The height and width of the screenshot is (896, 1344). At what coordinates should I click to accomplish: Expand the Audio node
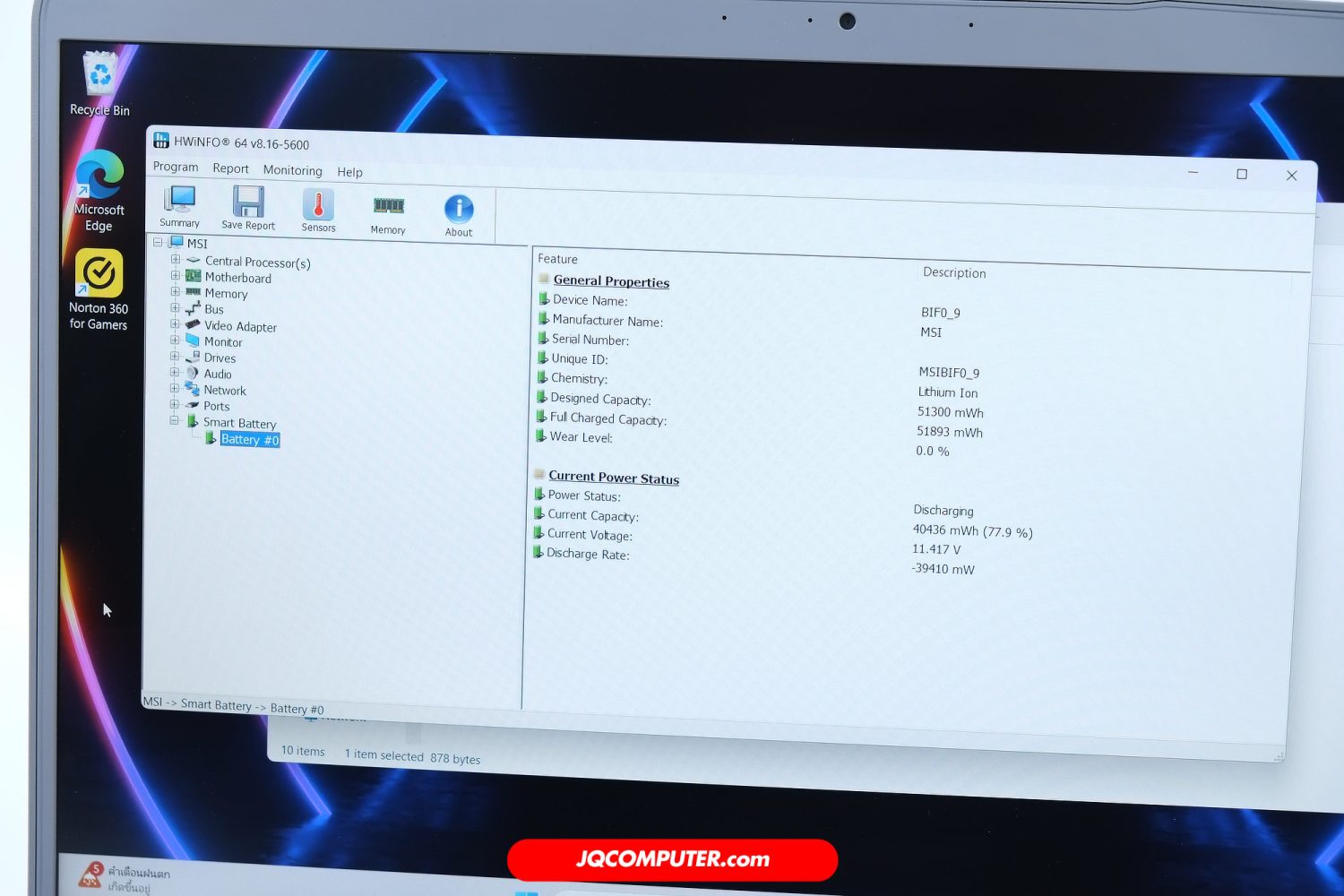(x=175, y=372)
